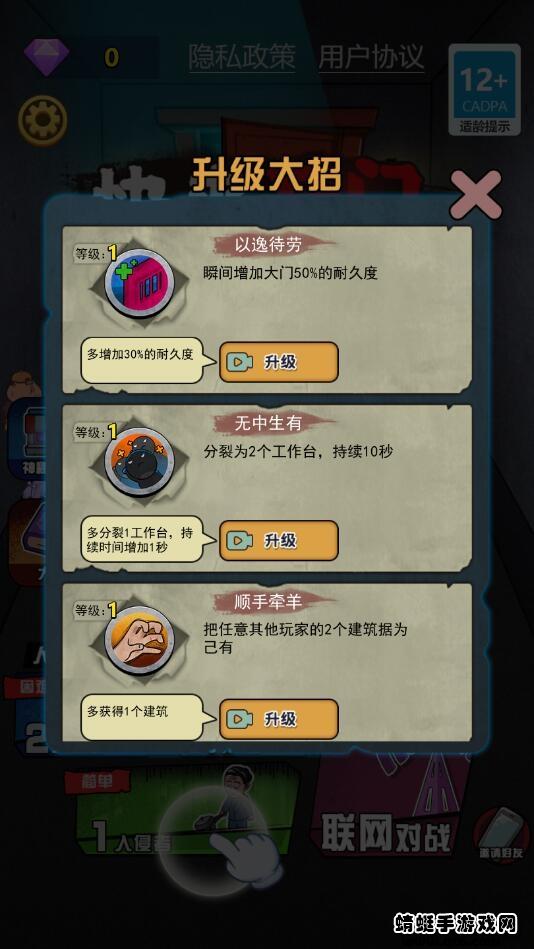
Task: Click the 多增加30%的耐久度 tooltip bubble
Action: (x=142, y=360)
